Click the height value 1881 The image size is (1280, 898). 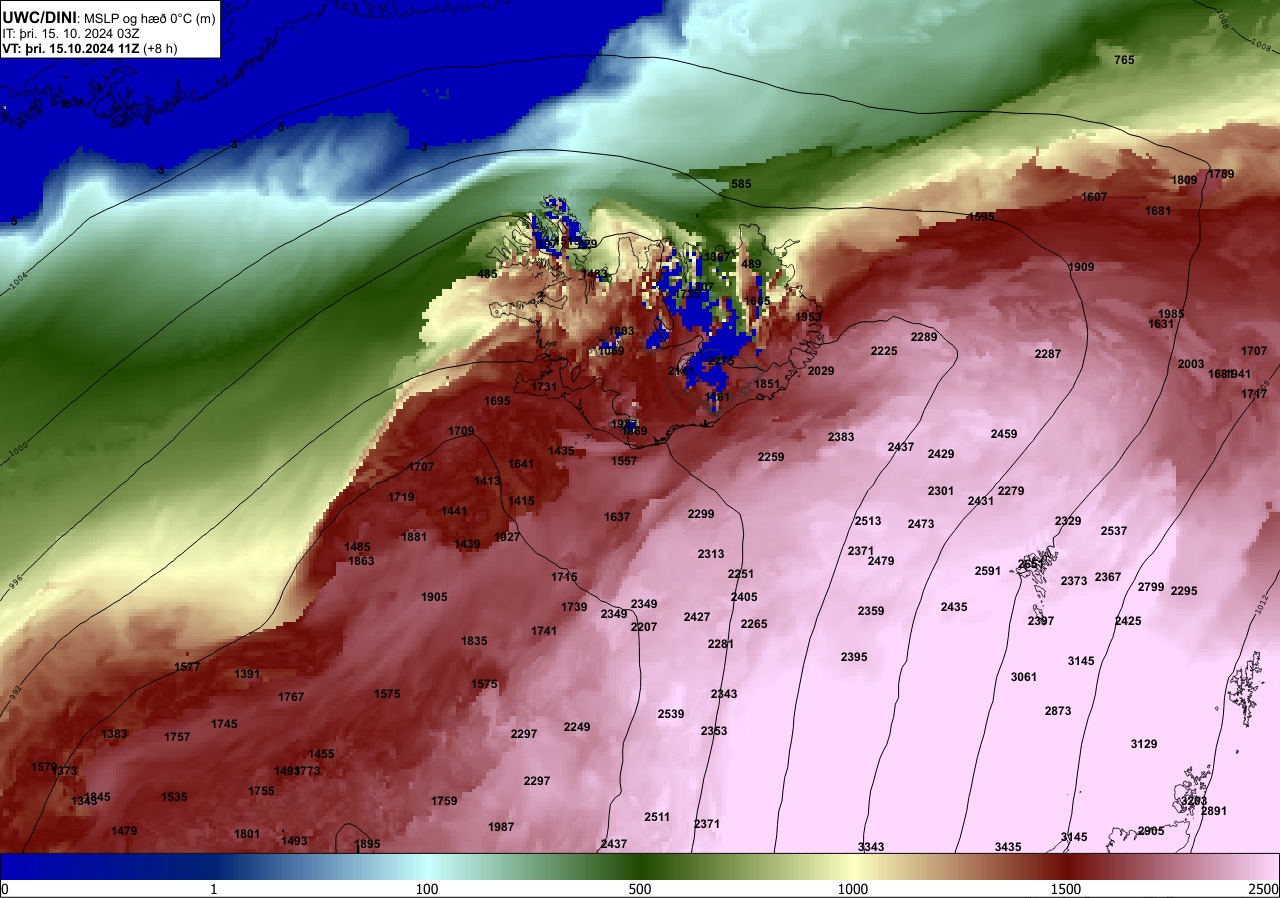[414, 537]
